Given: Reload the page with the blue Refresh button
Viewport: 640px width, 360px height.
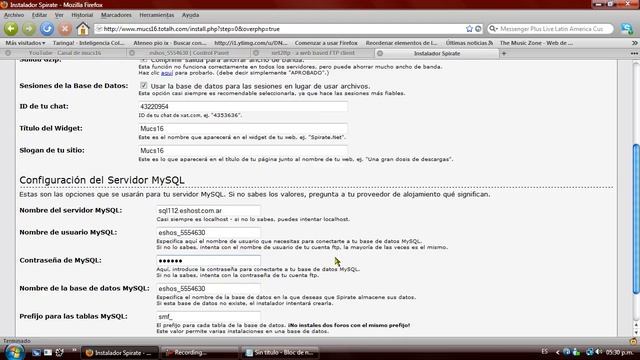Looking at the screenshot, I should [x=47, y=29].
